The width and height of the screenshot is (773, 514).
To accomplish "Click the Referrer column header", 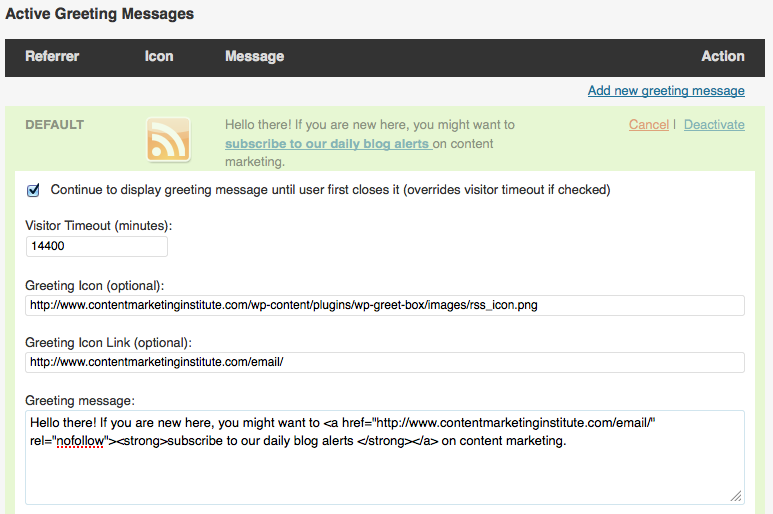I will pyautogui.click(x=52, y=56).
